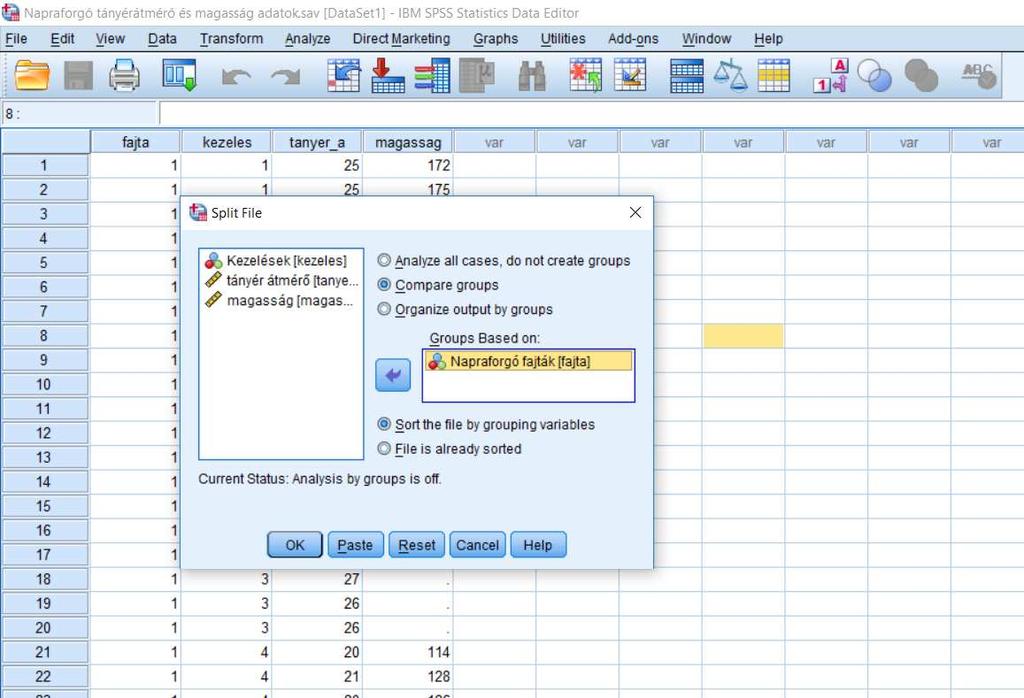The image size is (1024, 698).
Task: Select Napraforgó fajták [fajta] in Groups Based on
Action: coord(528,361)
